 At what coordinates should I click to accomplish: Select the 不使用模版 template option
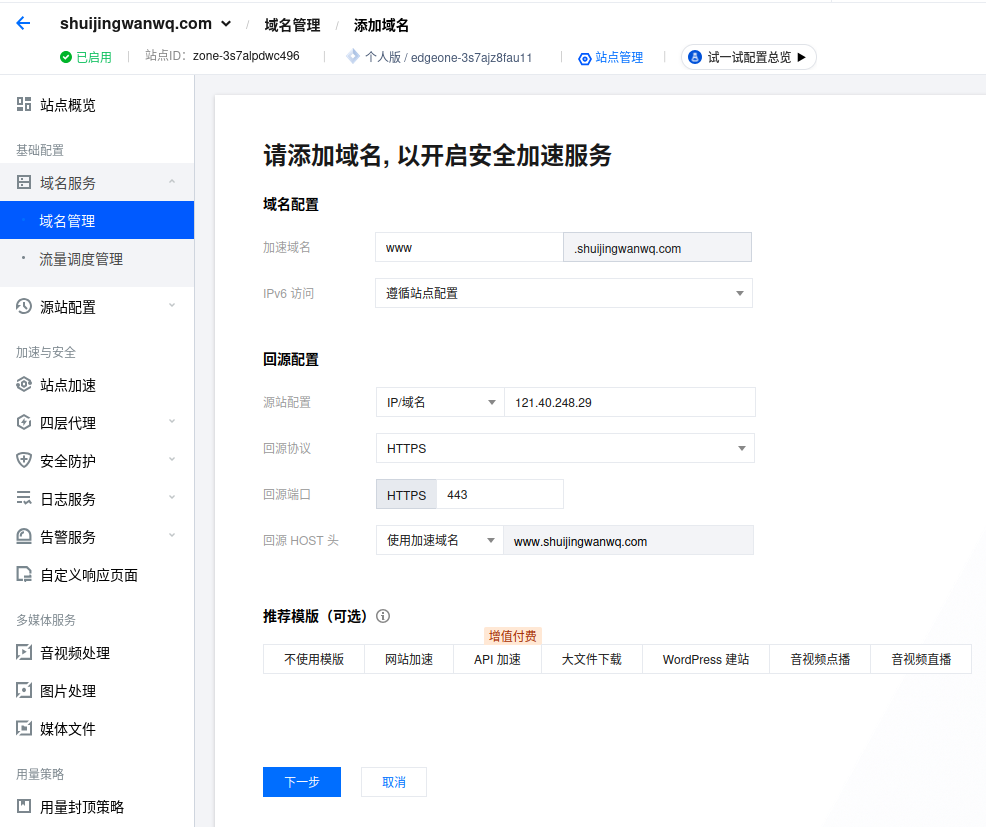[314, 659]
